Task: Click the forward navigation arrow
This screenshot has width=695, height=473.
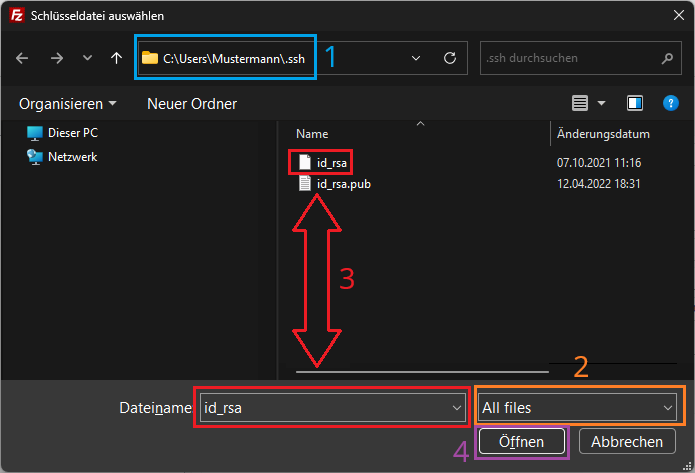Action: pyautogui.click(x=57, y=58)
